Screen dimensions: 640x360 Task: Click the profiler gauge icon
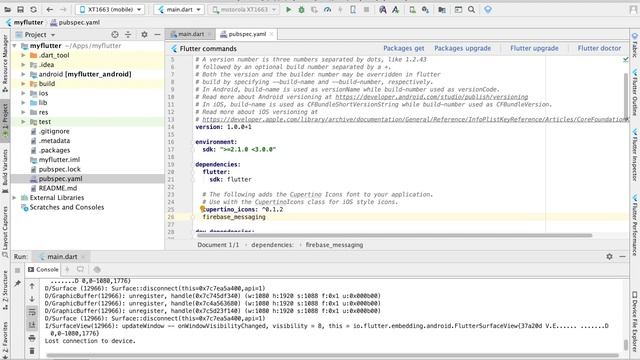(327, 9)
